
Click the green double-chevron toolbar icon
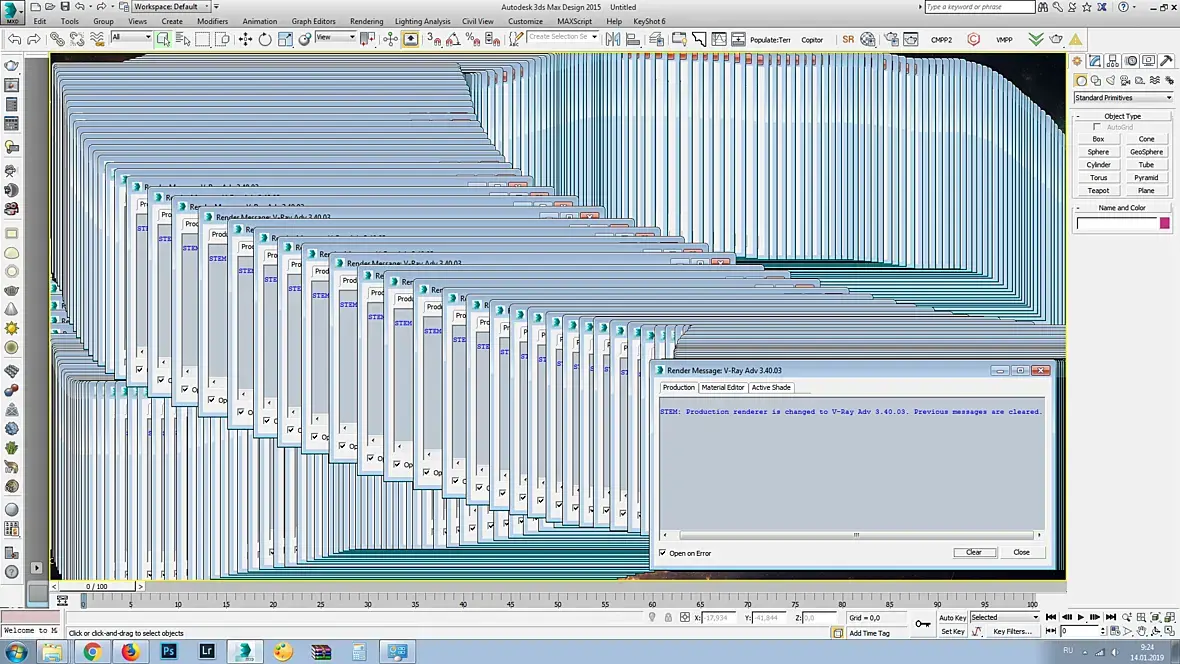coord(1036,39)
